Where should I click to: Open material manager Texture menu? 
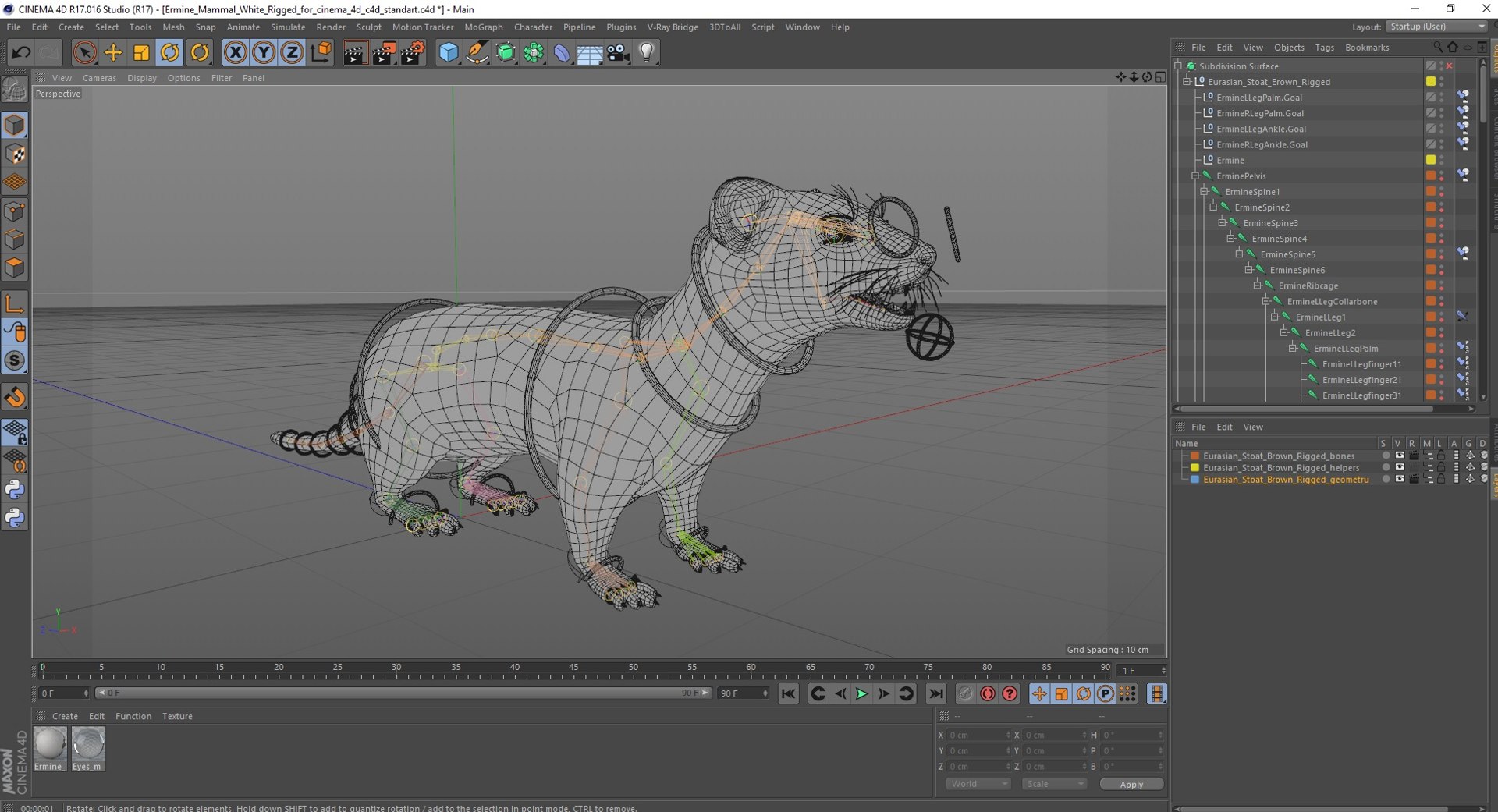click(177, 716)
